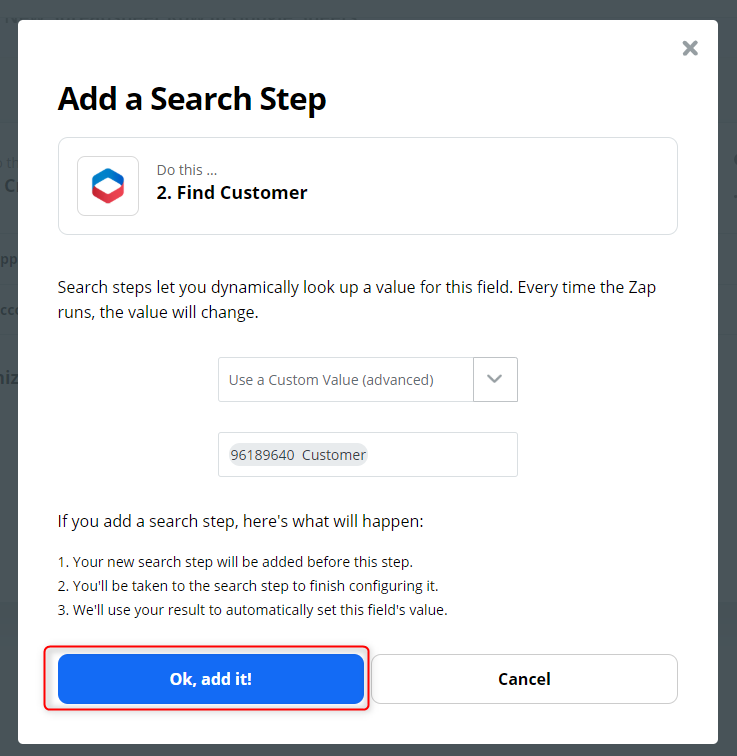The image size is (737, 756).
Task: Click the "Add a Search Step" heading
Action: tap(192, 99)
